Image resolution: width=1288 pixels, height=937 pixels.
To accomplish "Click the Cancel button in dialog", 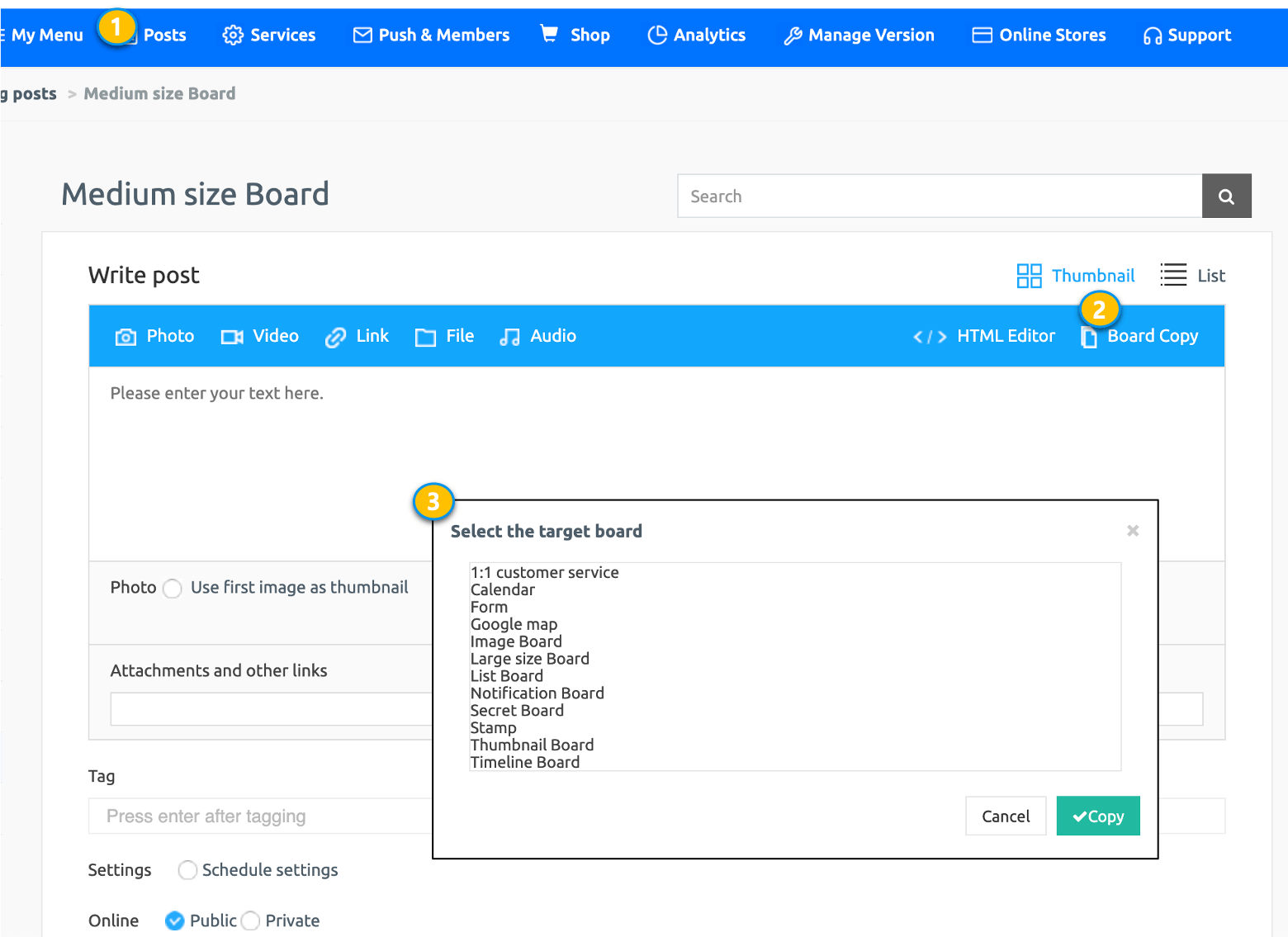I will [x=1005, y=816].
